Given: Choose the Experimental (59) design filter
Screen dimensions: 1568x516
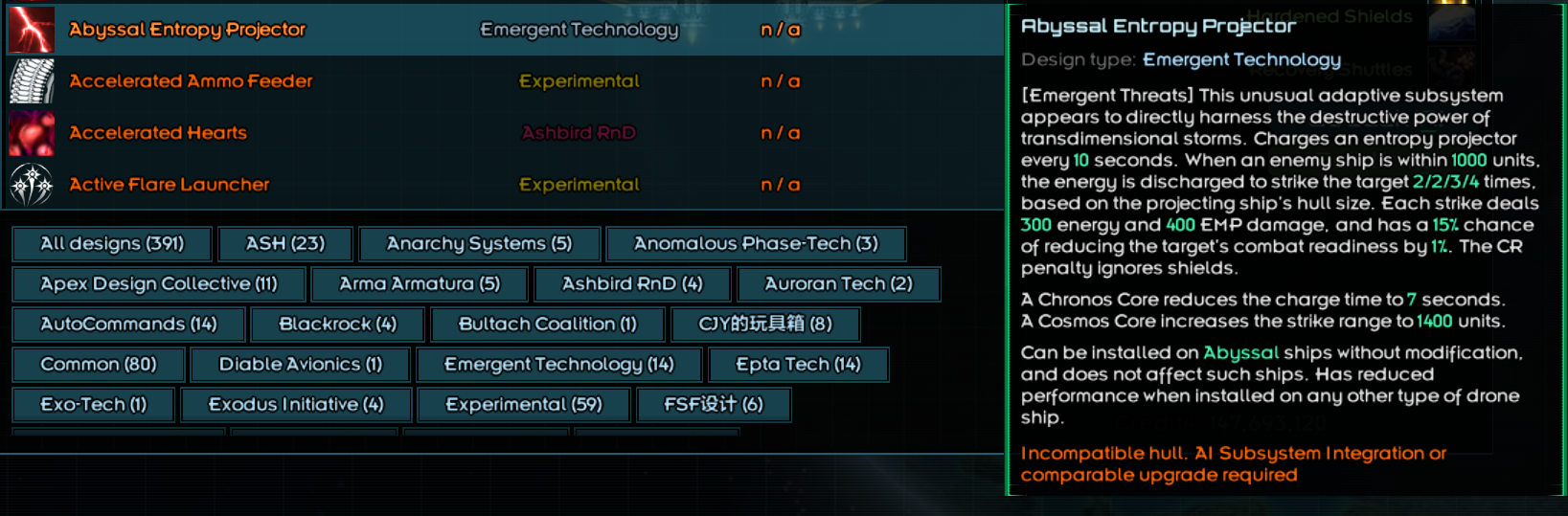Looking at the screenshot, I should coord(524,405).
